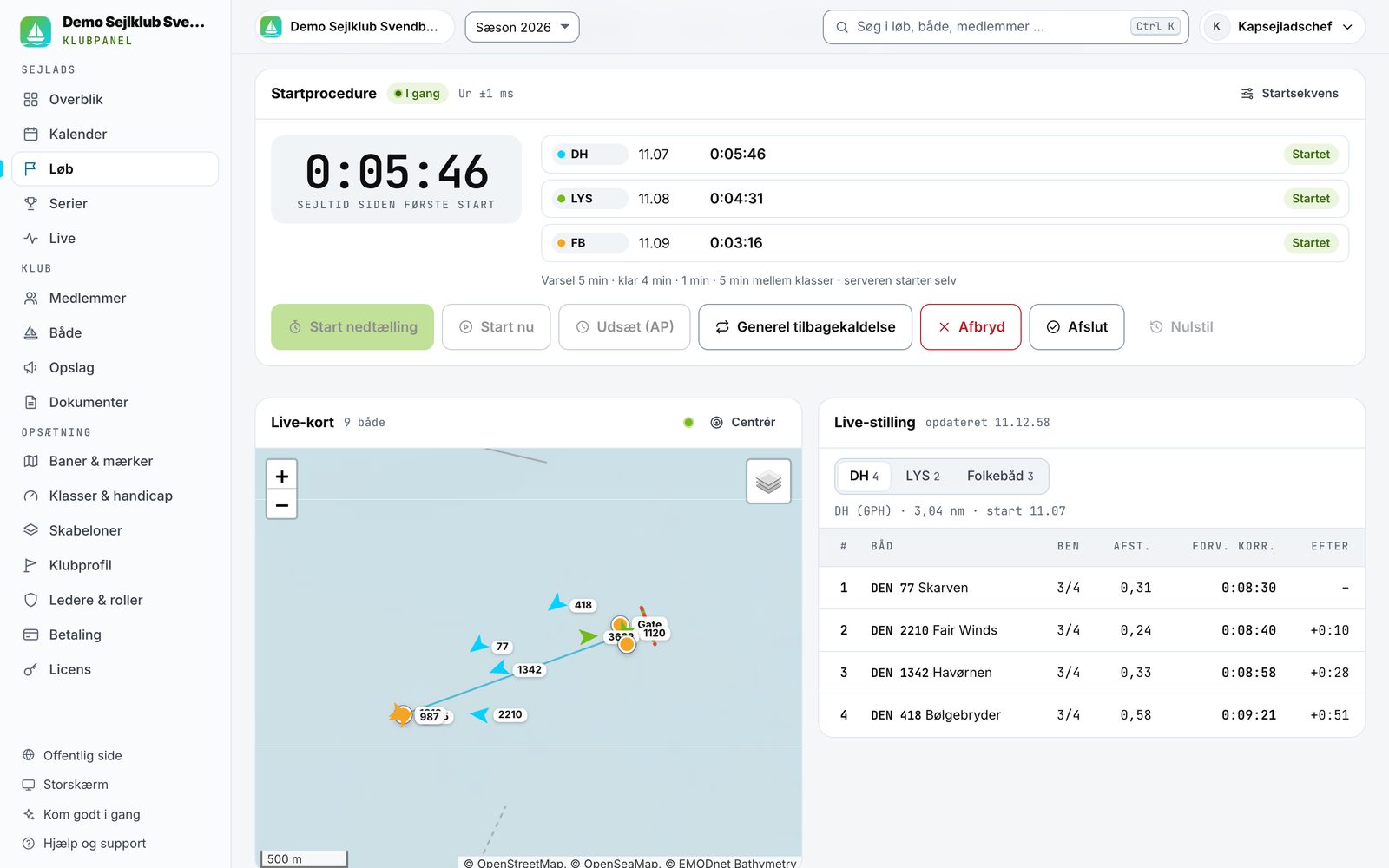Image resolution: width=1389 pixels, height=868 pixels.
Task: Open Offentlig side link
Action: click(x=82, y=756)
